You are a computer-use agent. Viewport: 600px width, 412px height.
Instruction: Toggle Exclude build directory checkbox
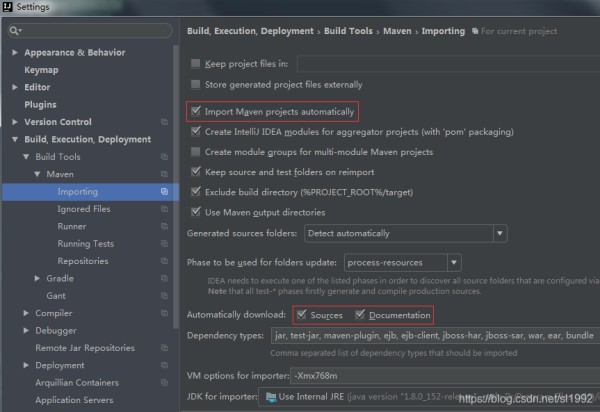[196, 192]
